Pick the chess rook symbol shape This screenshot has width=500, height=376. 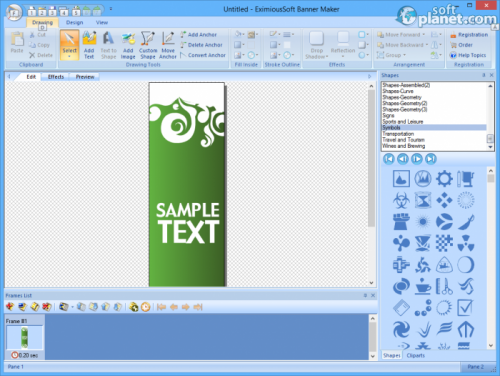point(401,222)
